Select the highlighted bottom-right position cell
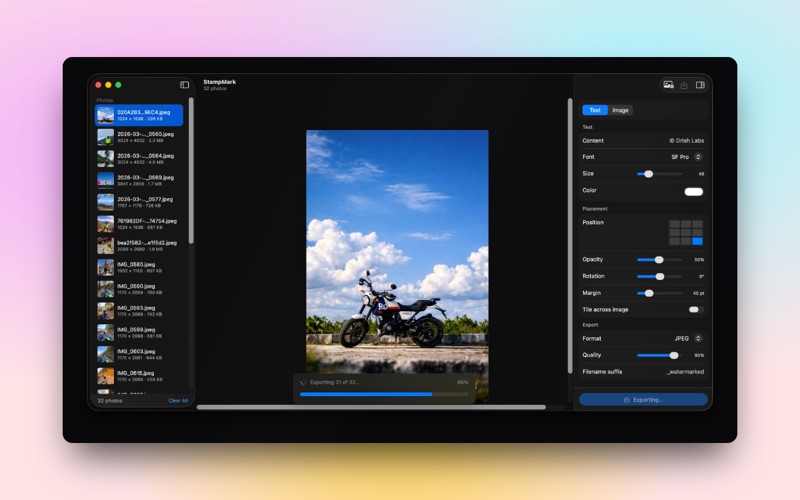Image resolution: width=800 pixels, height=500 pixels. tap(697, 241)
